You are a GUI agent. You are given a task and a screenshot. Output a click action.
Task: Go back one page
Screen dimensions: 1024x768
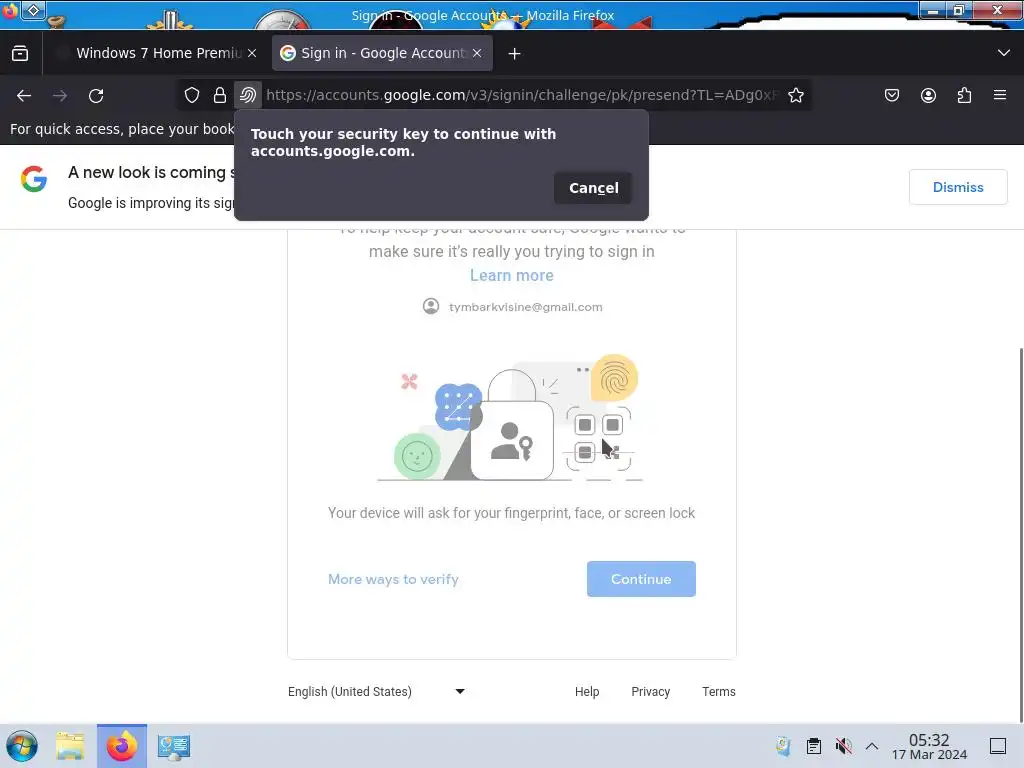pos(24,96)
